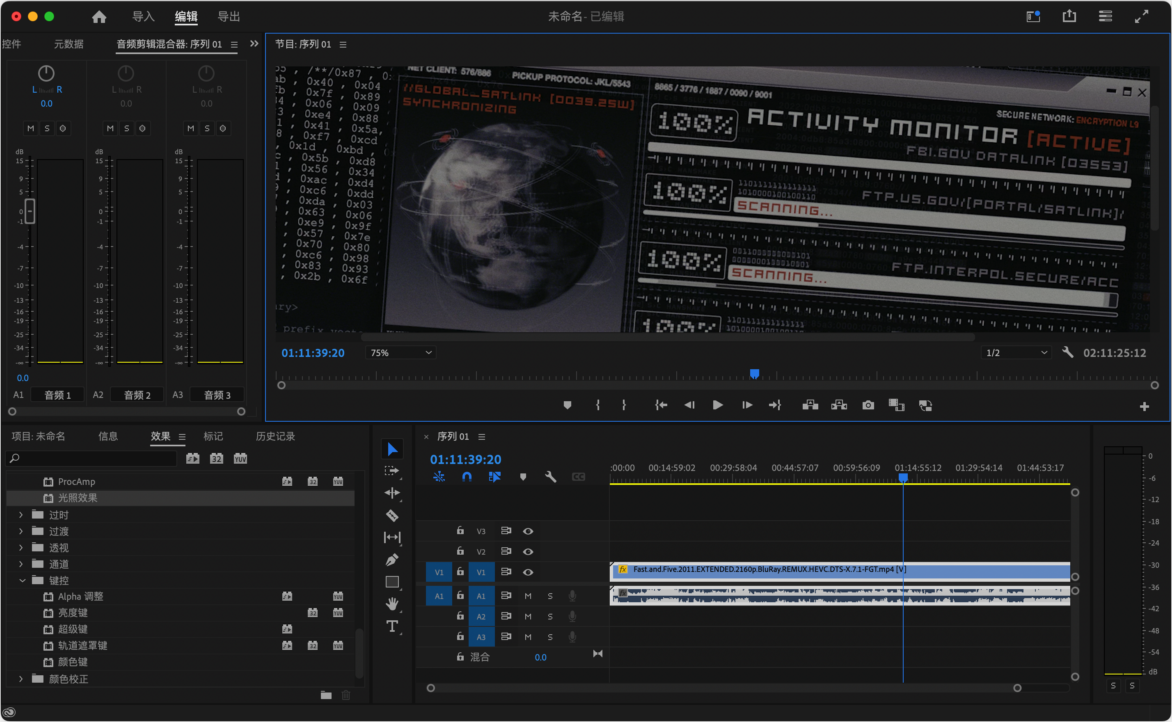Mark Out point in Program monitor
Viewport: 1172px width, 722px height.
pos(624,405)
